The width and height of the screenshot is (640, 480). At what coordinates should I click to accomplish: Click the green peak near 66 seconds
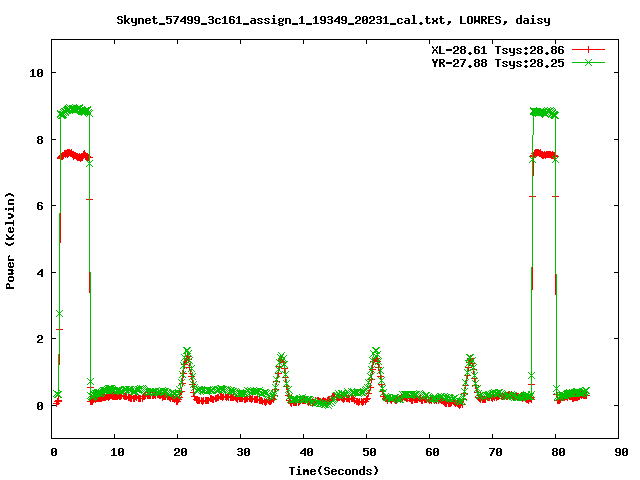(470, 358)
